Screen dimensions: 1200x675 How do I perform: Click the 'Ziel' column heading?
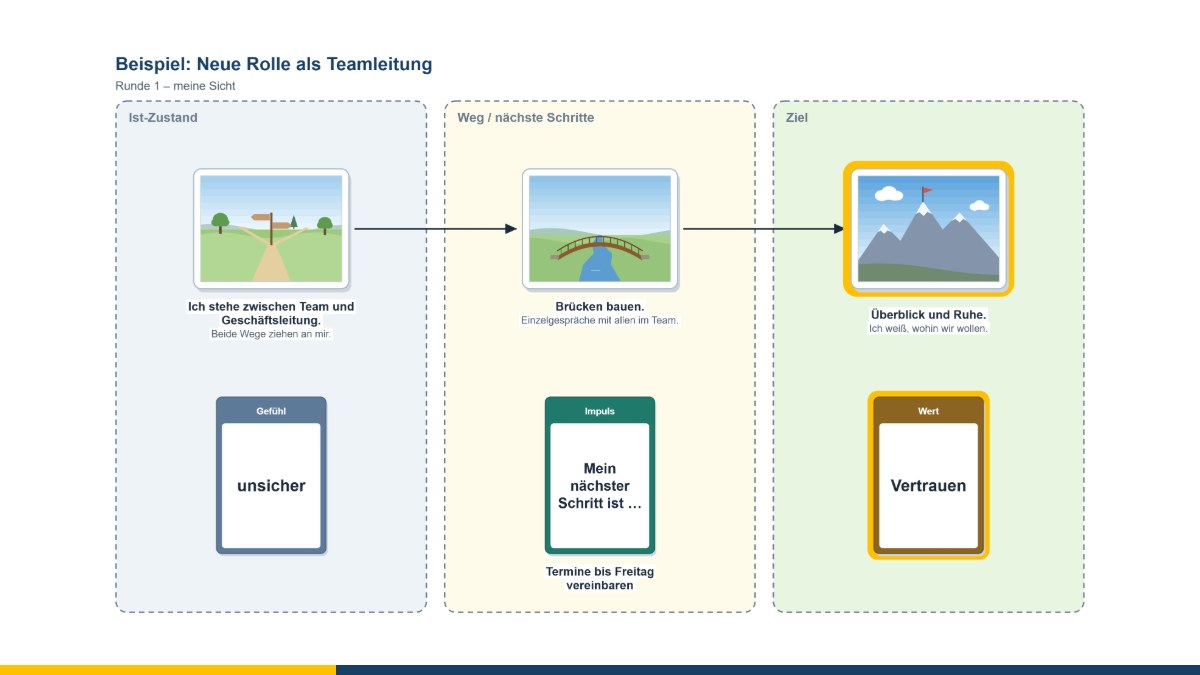[797, 118]
